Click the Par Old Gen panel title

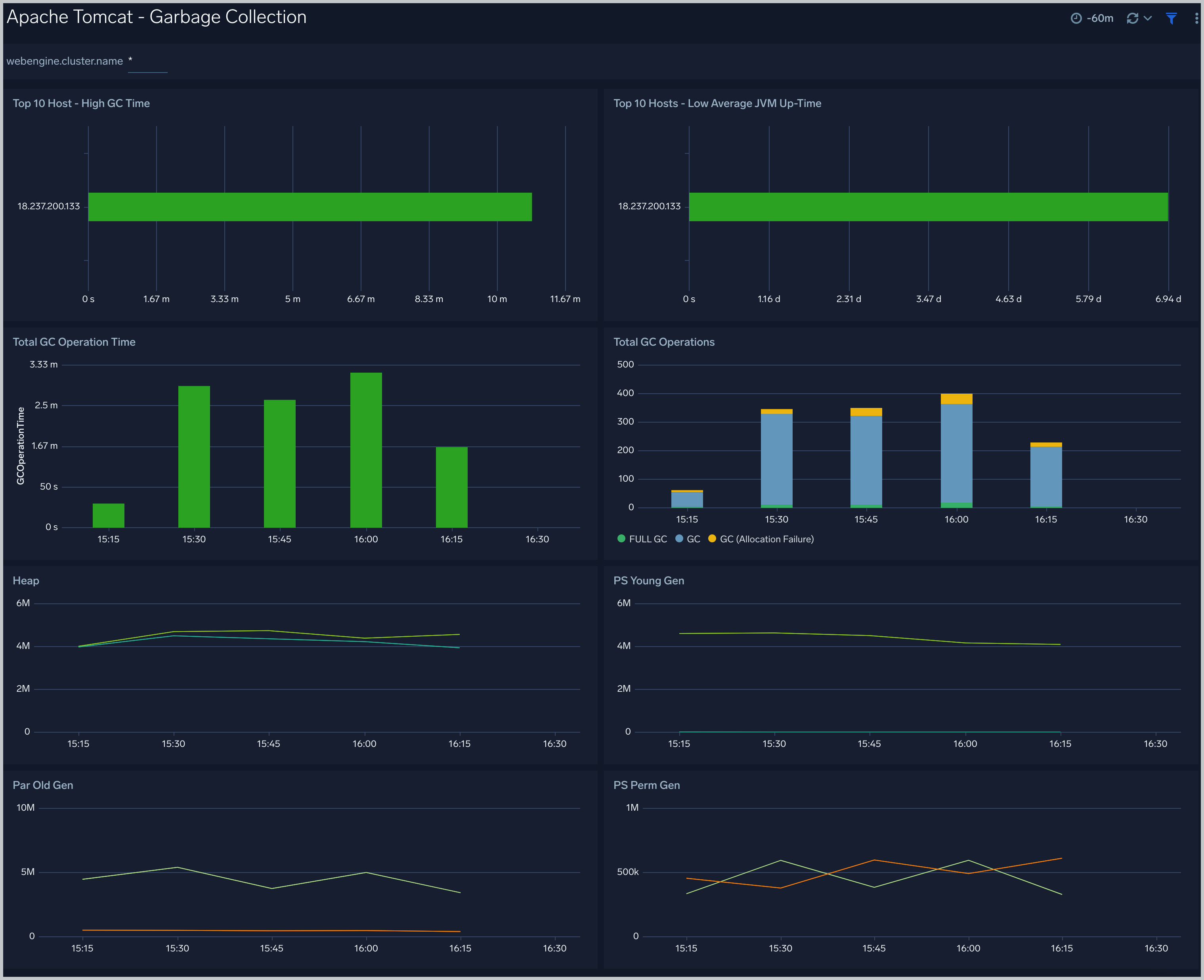[x=43, y=785]
